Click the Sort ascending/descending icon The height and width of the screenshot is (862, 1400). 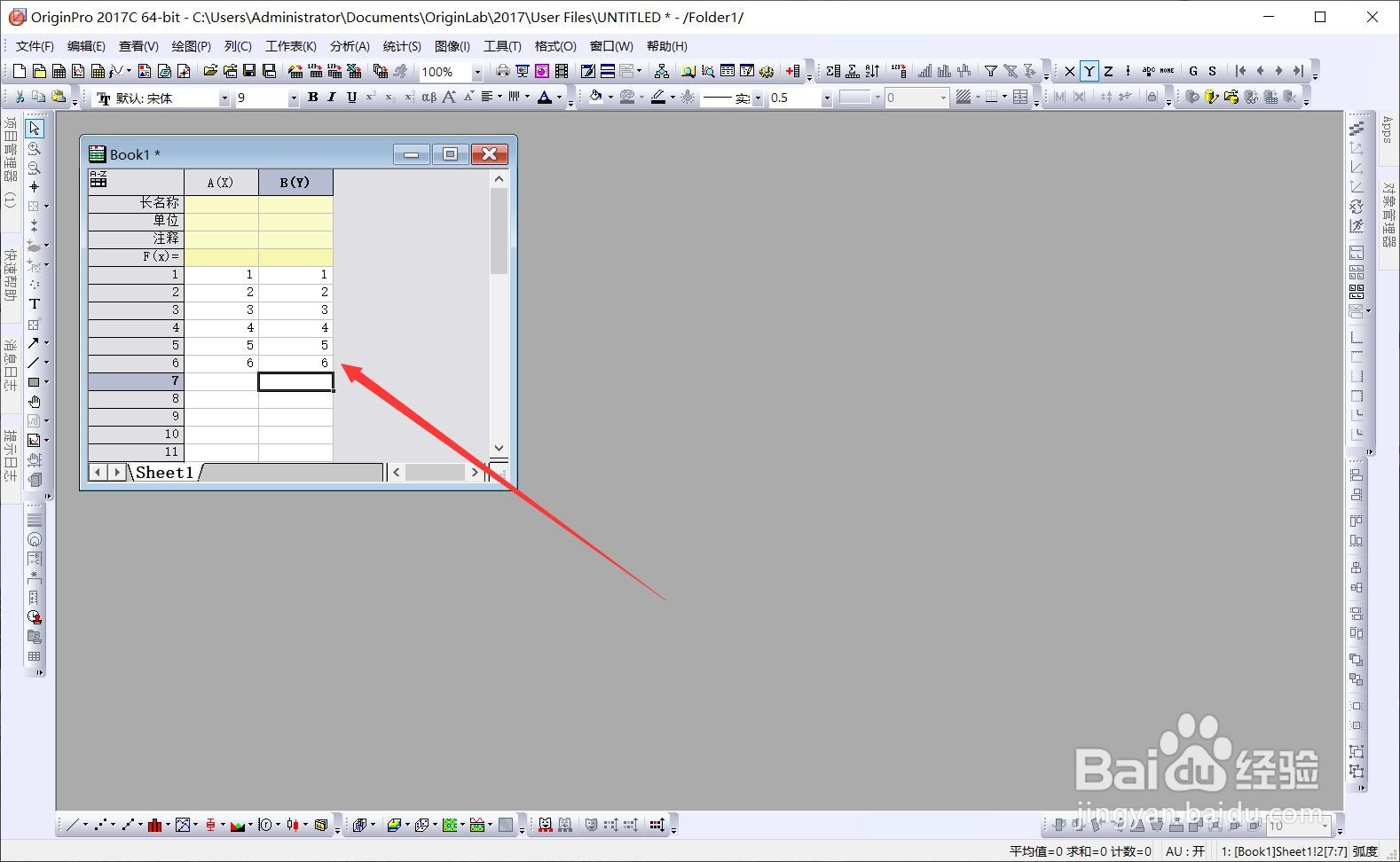click(873, 71)
